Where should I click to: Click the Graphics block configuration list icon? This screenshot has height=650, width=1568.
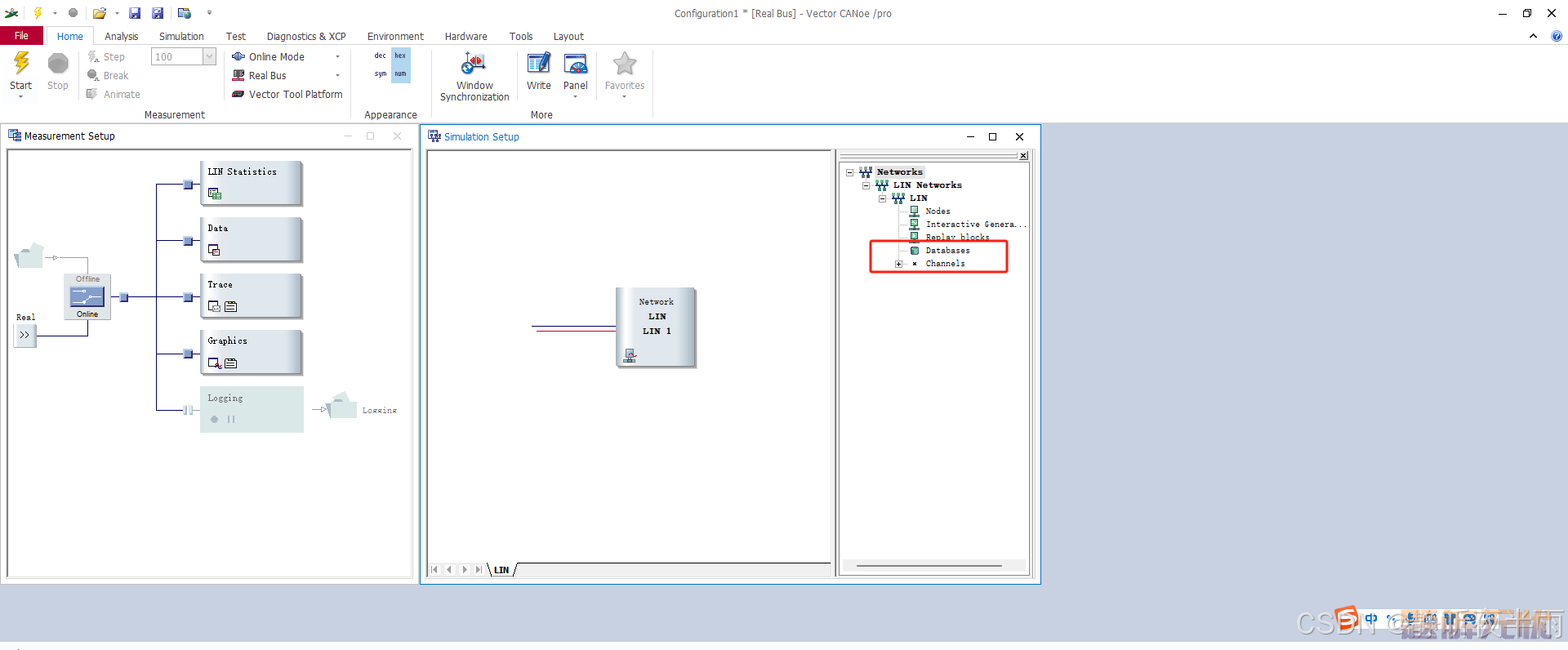tap(231, 363)
